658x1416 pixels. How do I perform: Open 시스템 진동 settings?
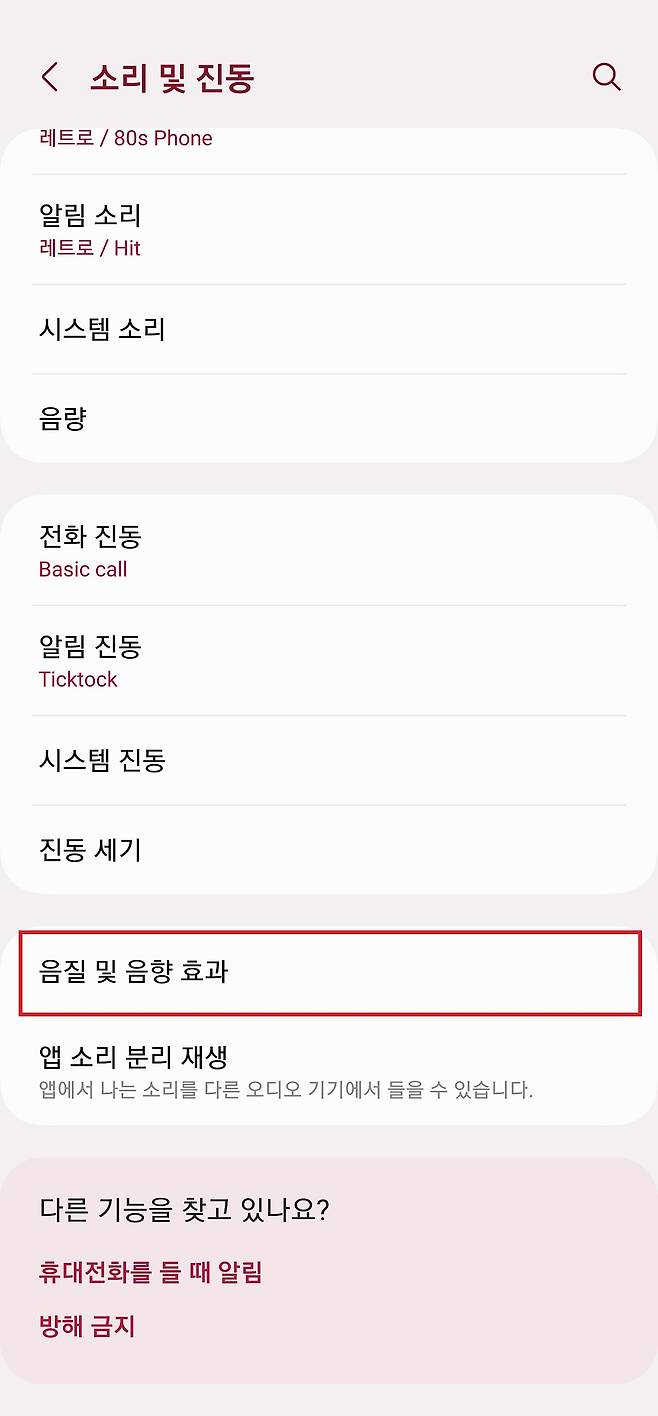click(102, 760)
